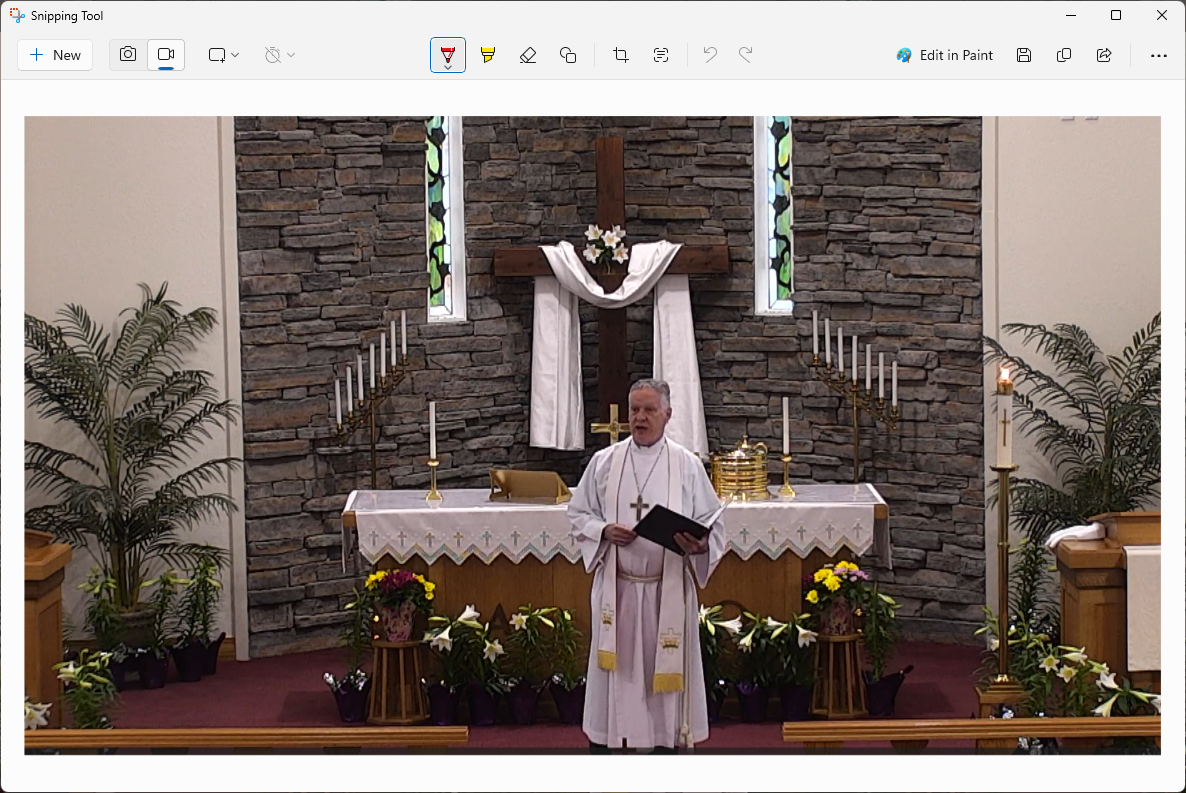
Task: Save the snip with the floppy disk icon
Action: click(1024, 55)
